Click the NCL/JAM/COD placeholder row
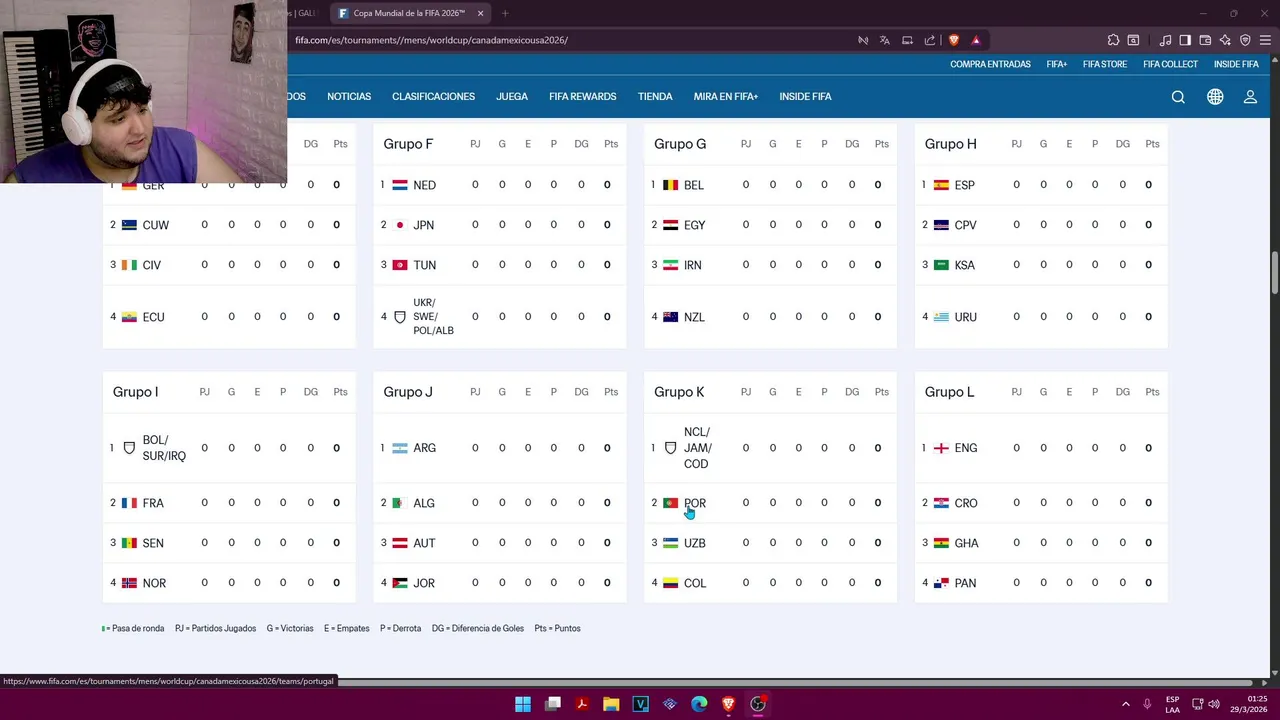The image size is (1280, 720). click(770, 448)
